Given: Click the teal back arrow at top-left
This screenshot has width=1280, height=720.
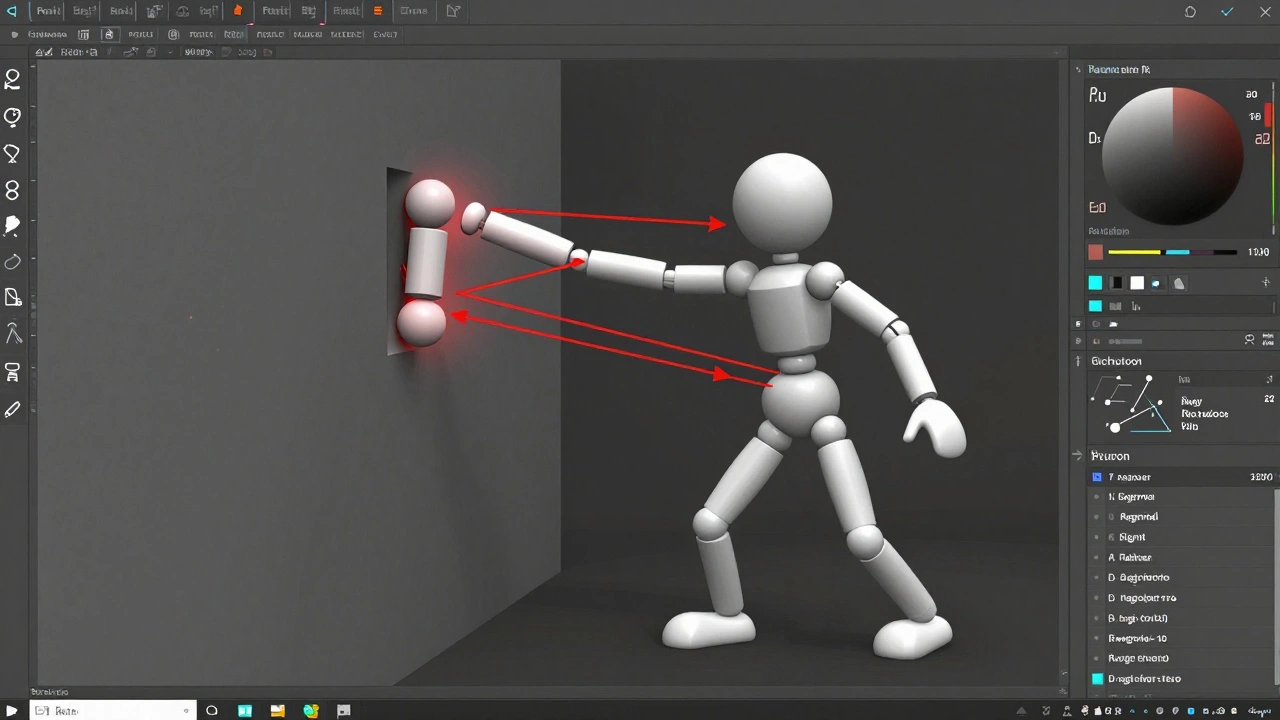Looking at the screenshot, I should click(12, 11).
